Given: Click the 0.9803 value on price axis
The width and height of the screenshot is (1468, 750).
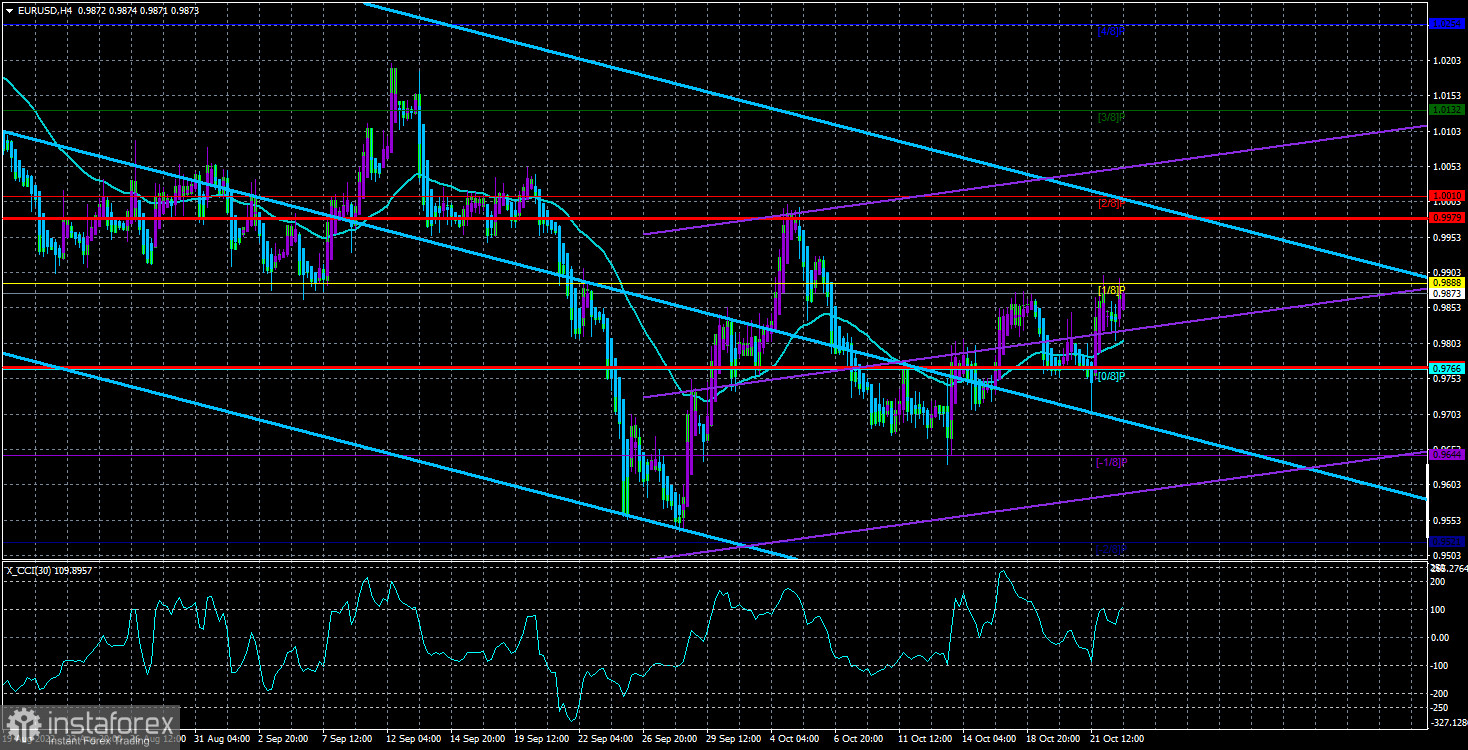Looking at the screenshot, I should pyautogui.click(x=1447, y=344).
